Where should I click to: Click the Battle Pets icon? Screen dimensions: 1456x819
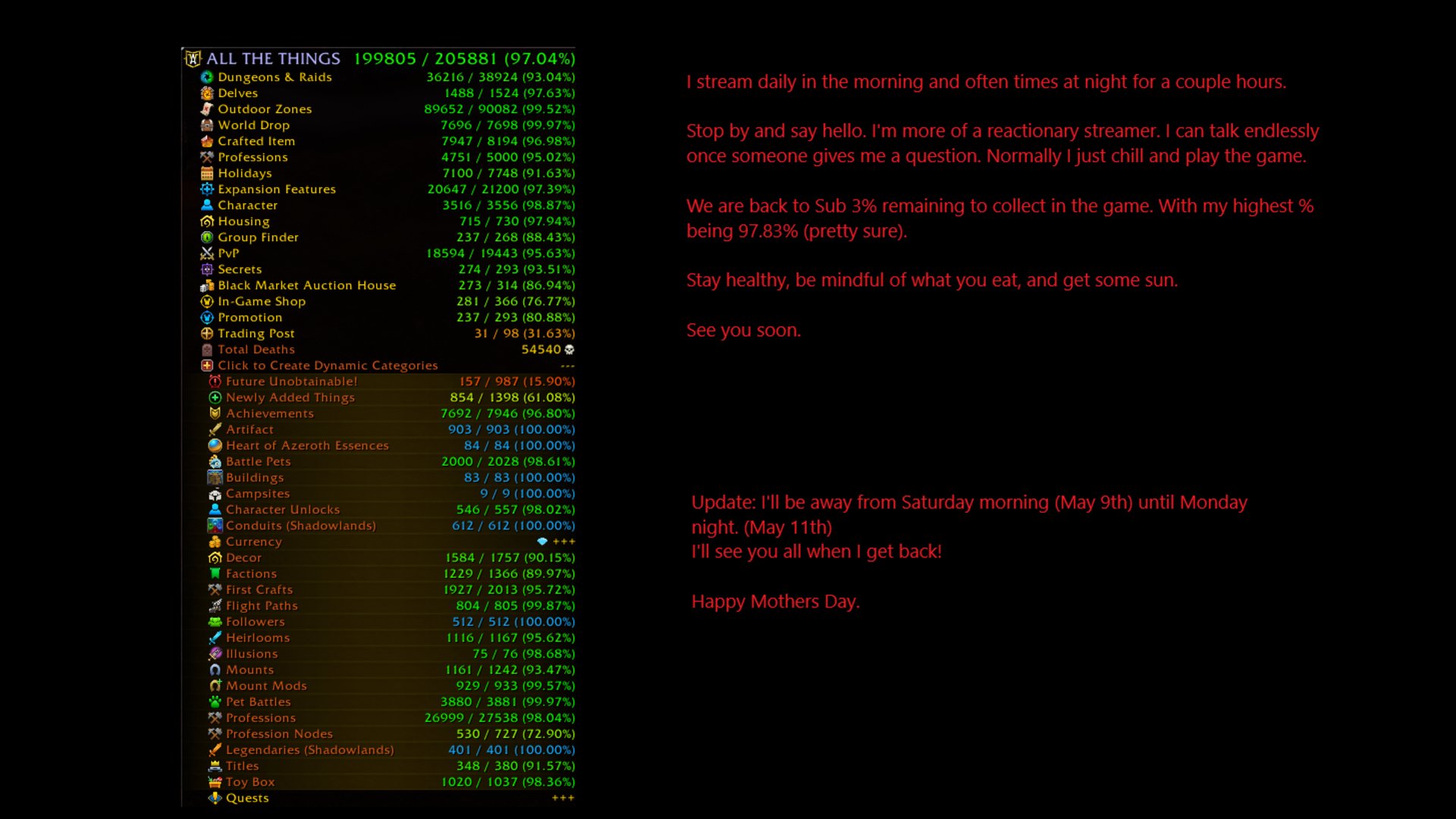pyautogui.click(x=215, y=462)
